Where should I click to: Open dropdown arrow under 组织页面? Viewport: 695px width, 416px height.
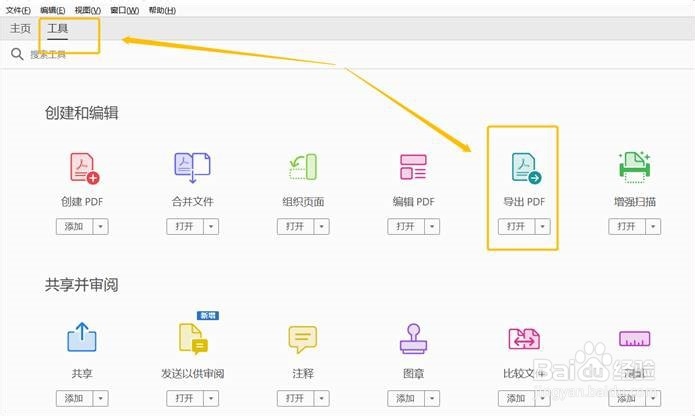tap(321, 226)
